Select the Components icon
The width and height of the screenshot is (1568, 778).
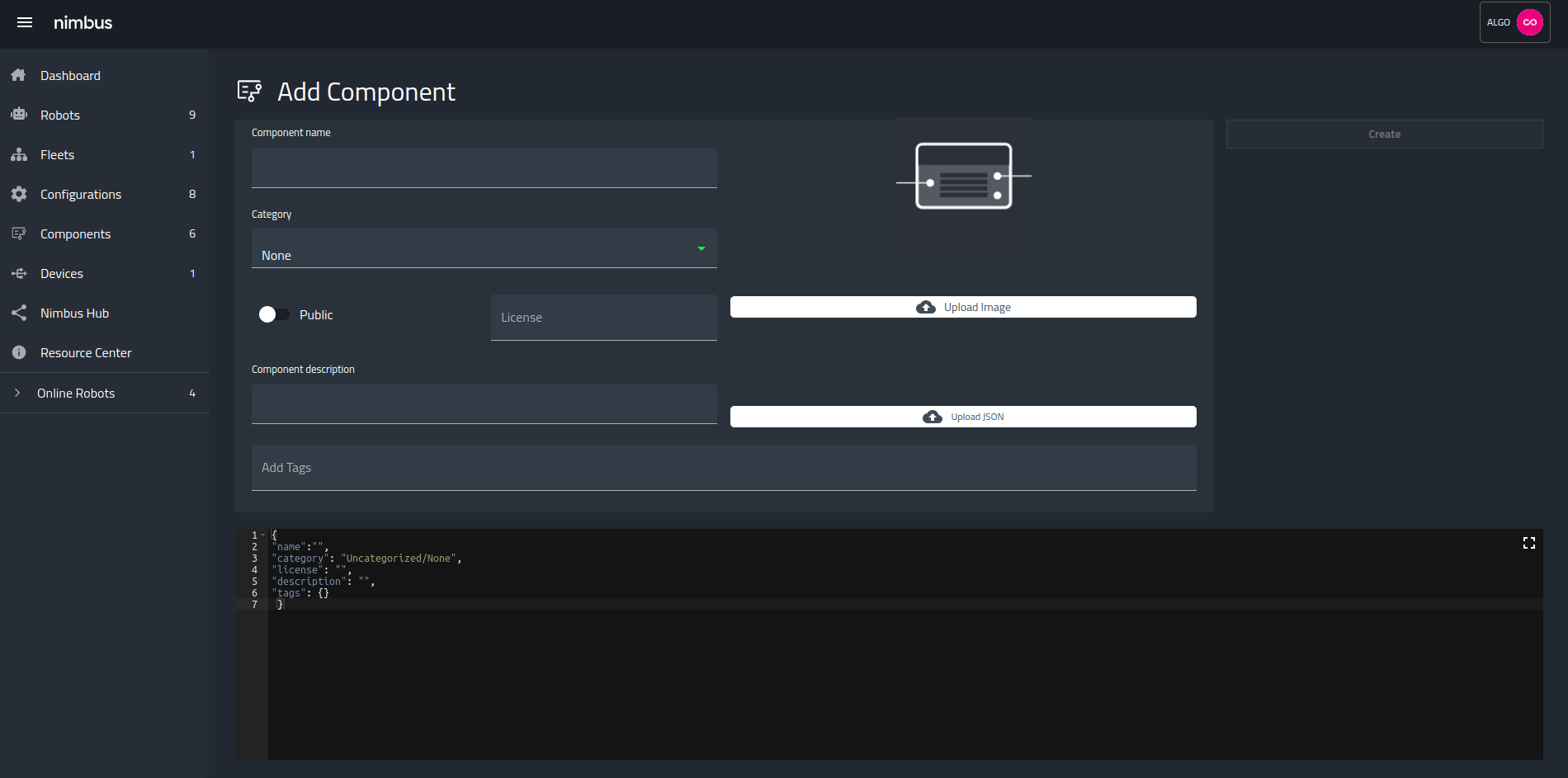pos(18,233)
